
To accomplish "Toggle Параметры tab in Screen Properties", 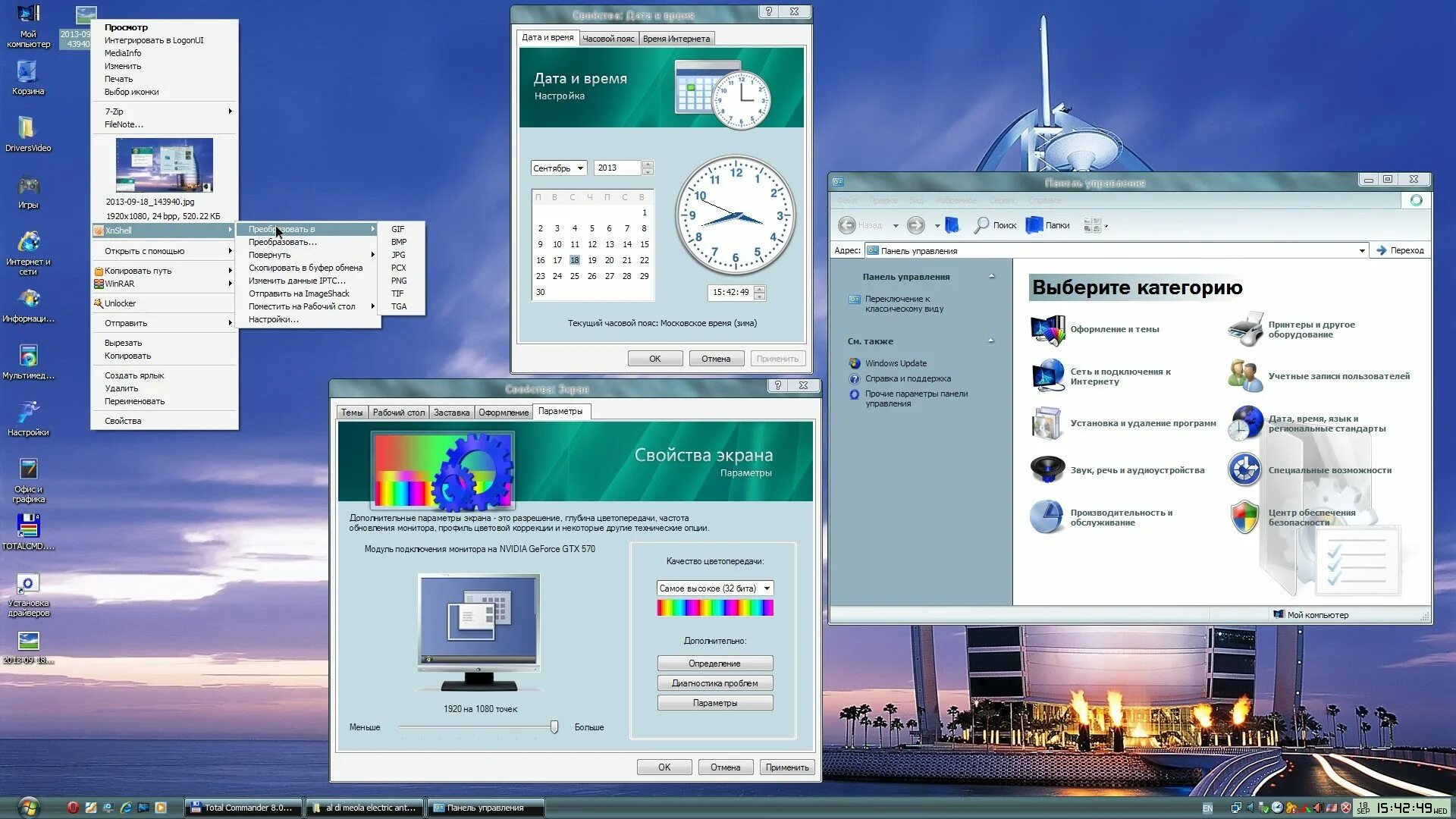I will point(562,411).
